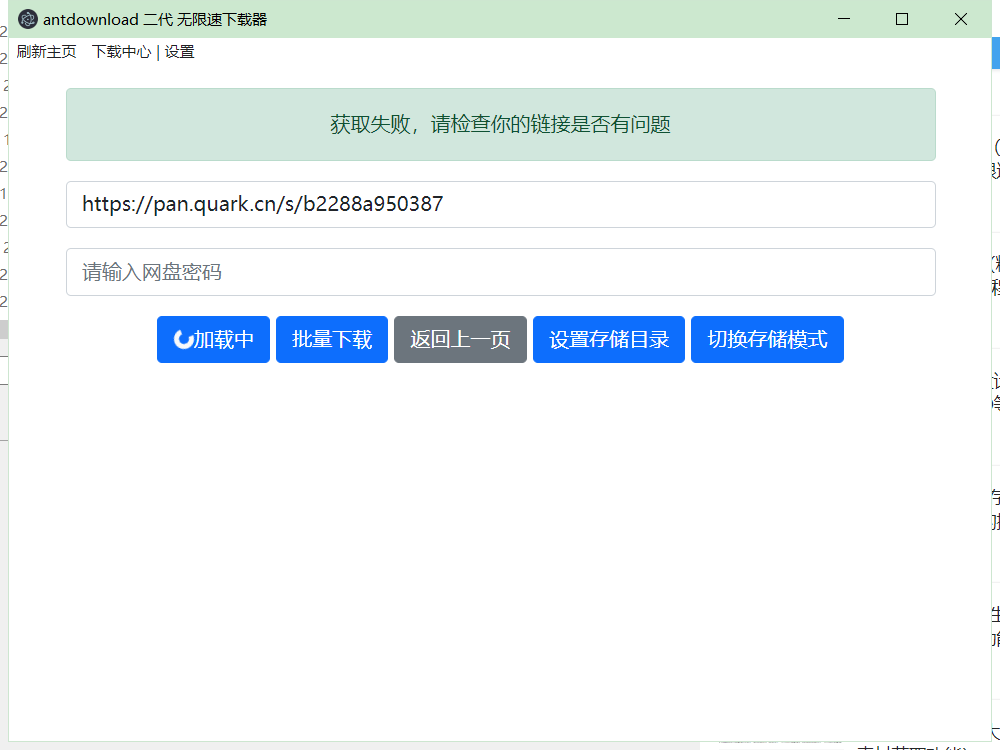Open the 刷新主页 menu item
1000x750 pixels.
pyautogui.click(x=47, y=52)
